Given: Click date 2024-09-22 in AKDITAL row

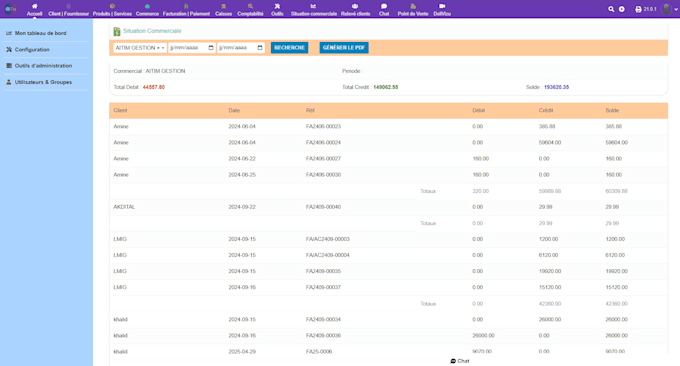Looking at the screenshot, I should click(x=242, y=207).
